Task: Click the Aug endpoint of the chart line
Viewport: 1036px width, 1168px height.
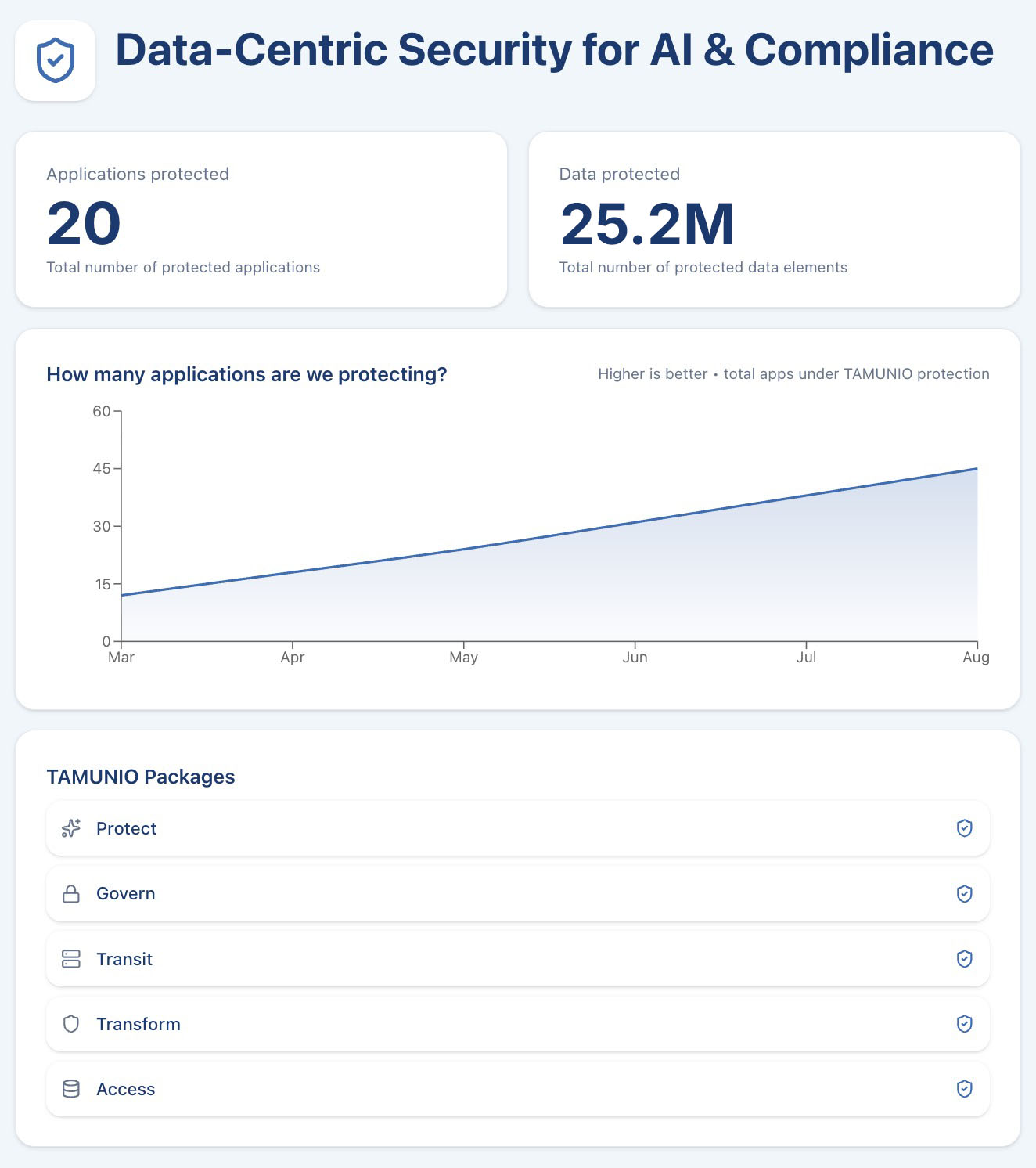Action: [977, 469]
